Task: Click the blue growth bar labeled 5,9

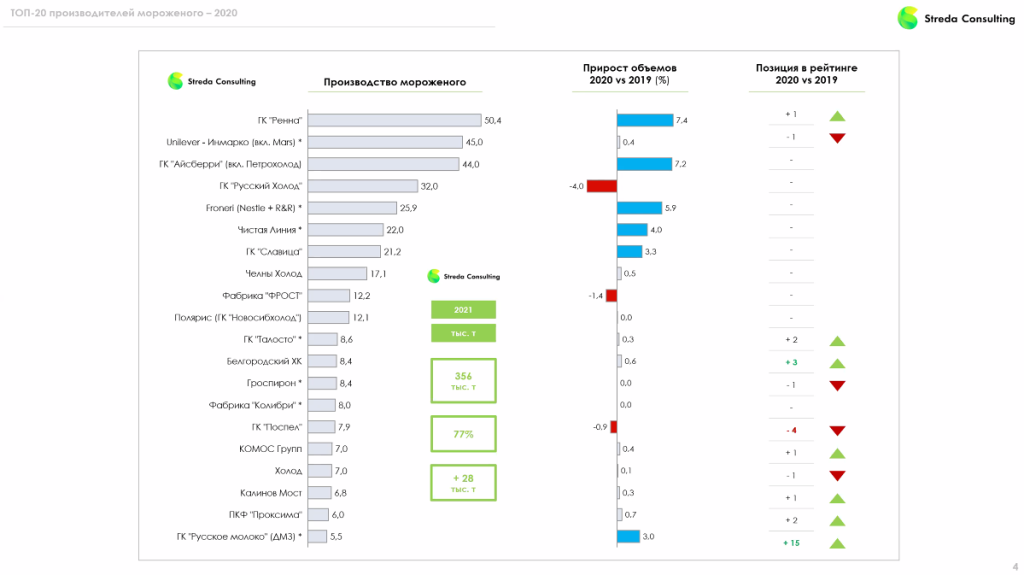Action: (x=639, y=208)
